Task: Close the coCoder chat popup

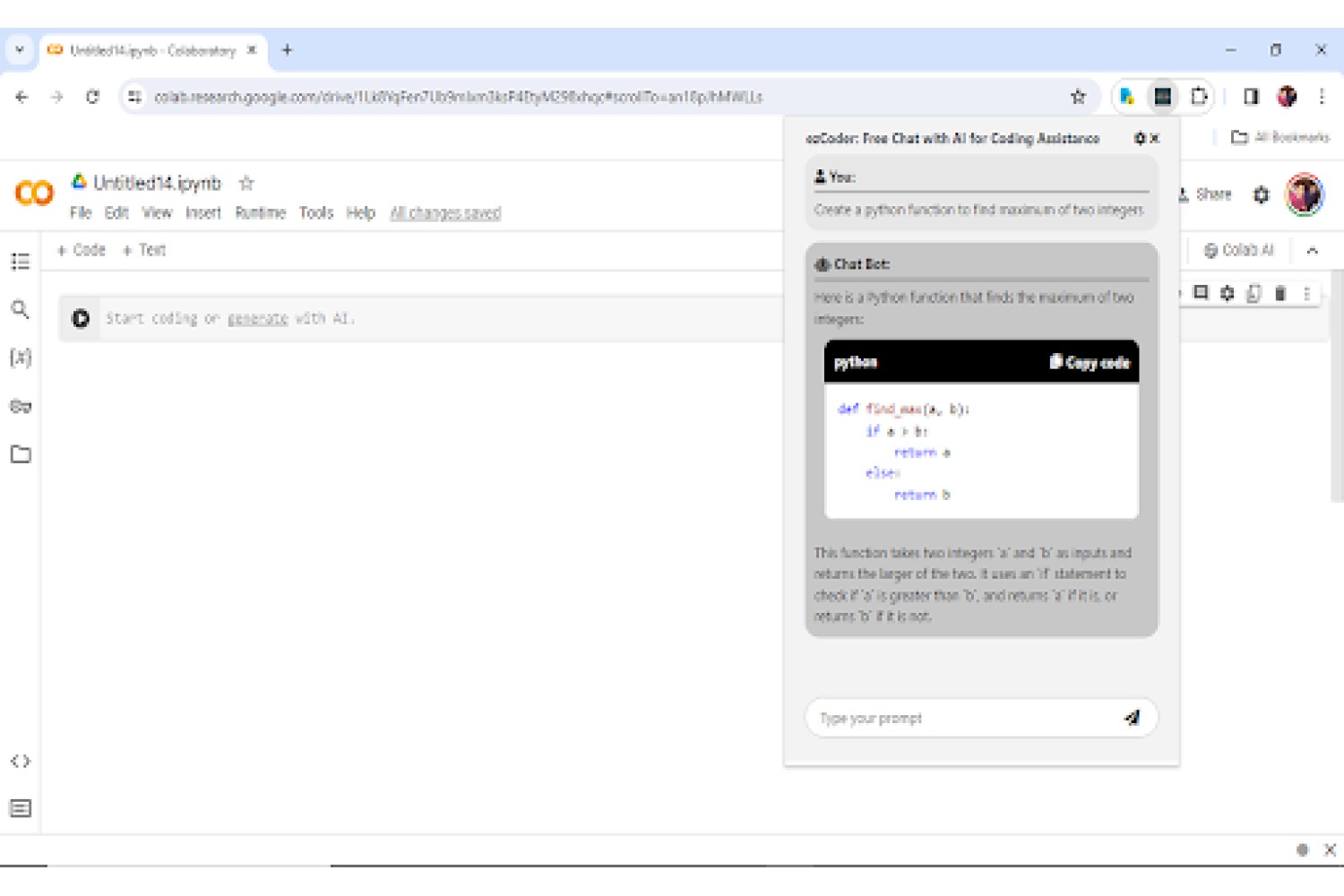Action: coord(1155,138)
